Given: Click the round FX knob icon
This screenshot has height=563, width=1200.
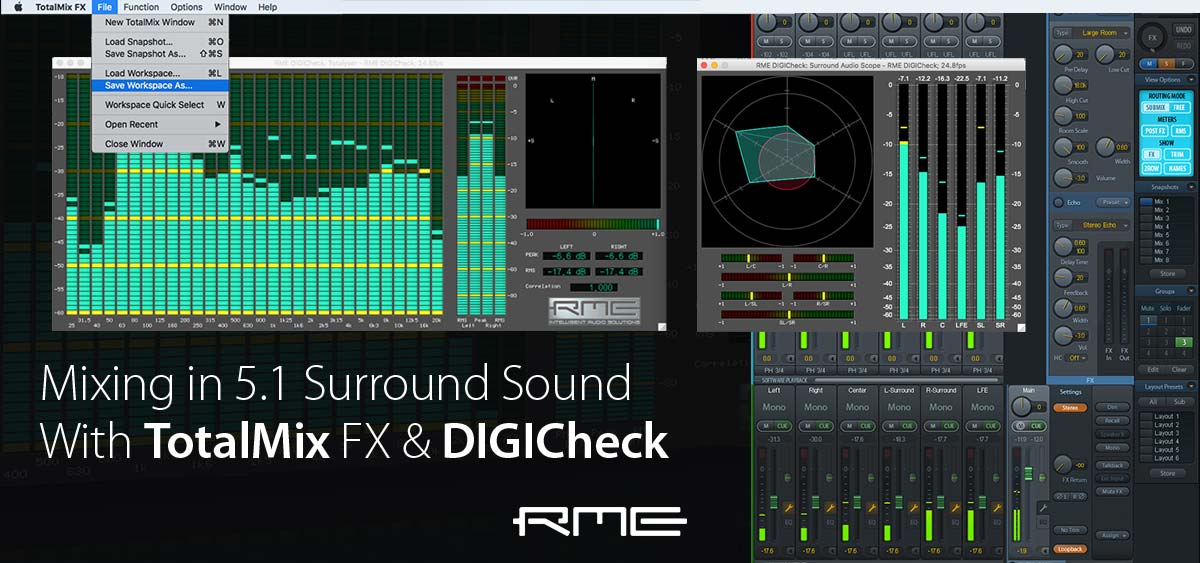Looking at the screenshot, I should pos(1153,38).
